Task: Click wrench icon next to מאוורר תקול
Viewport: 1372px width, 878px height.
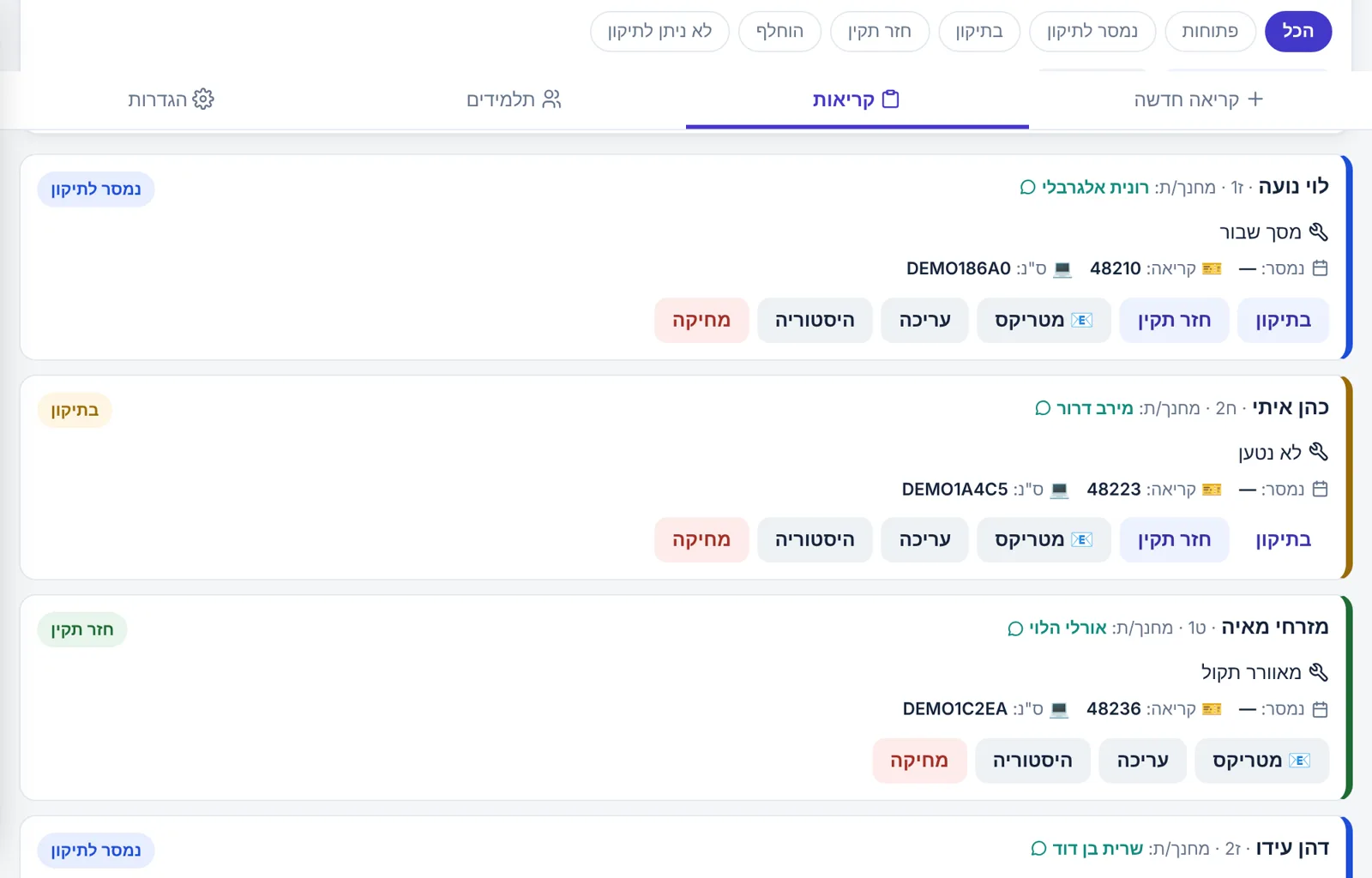Action: pos(1319,672)
